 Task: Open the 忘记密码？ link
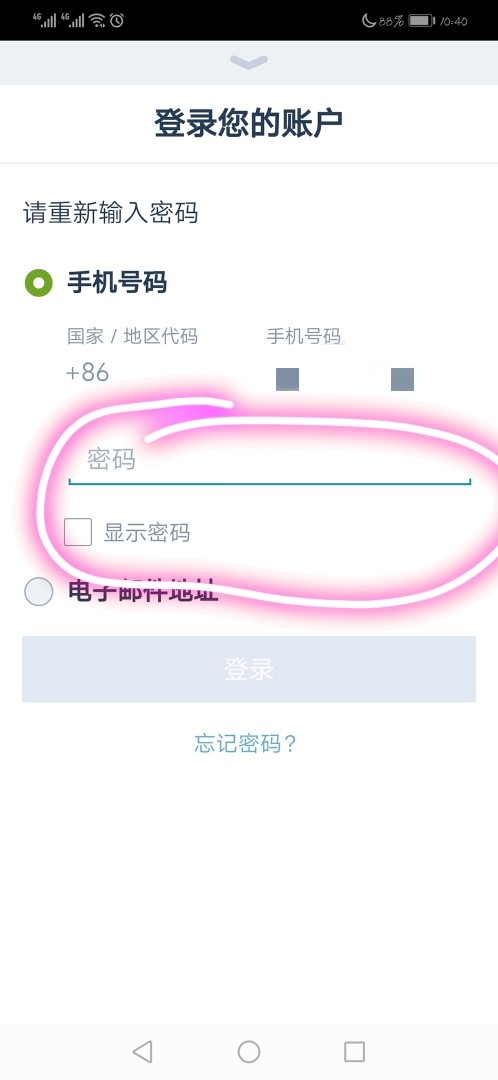click(x=245, y=743)
